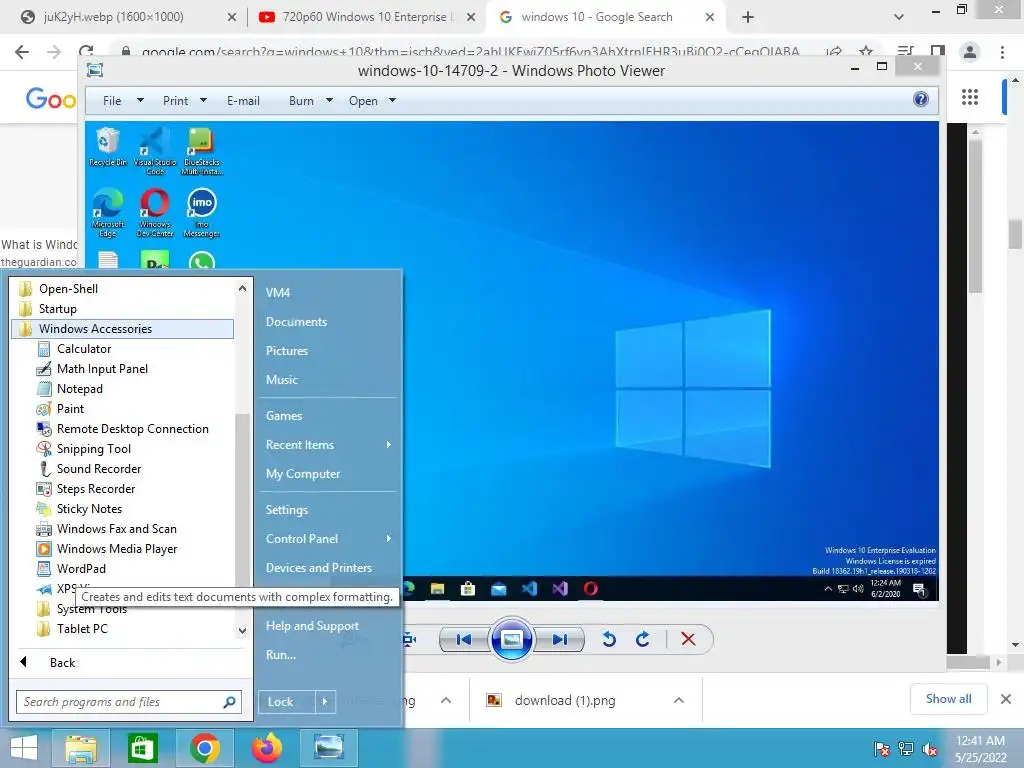Expand the Tablet PC folder
The width and height of the screenshot is (1024, 768).
click(82, 629)
